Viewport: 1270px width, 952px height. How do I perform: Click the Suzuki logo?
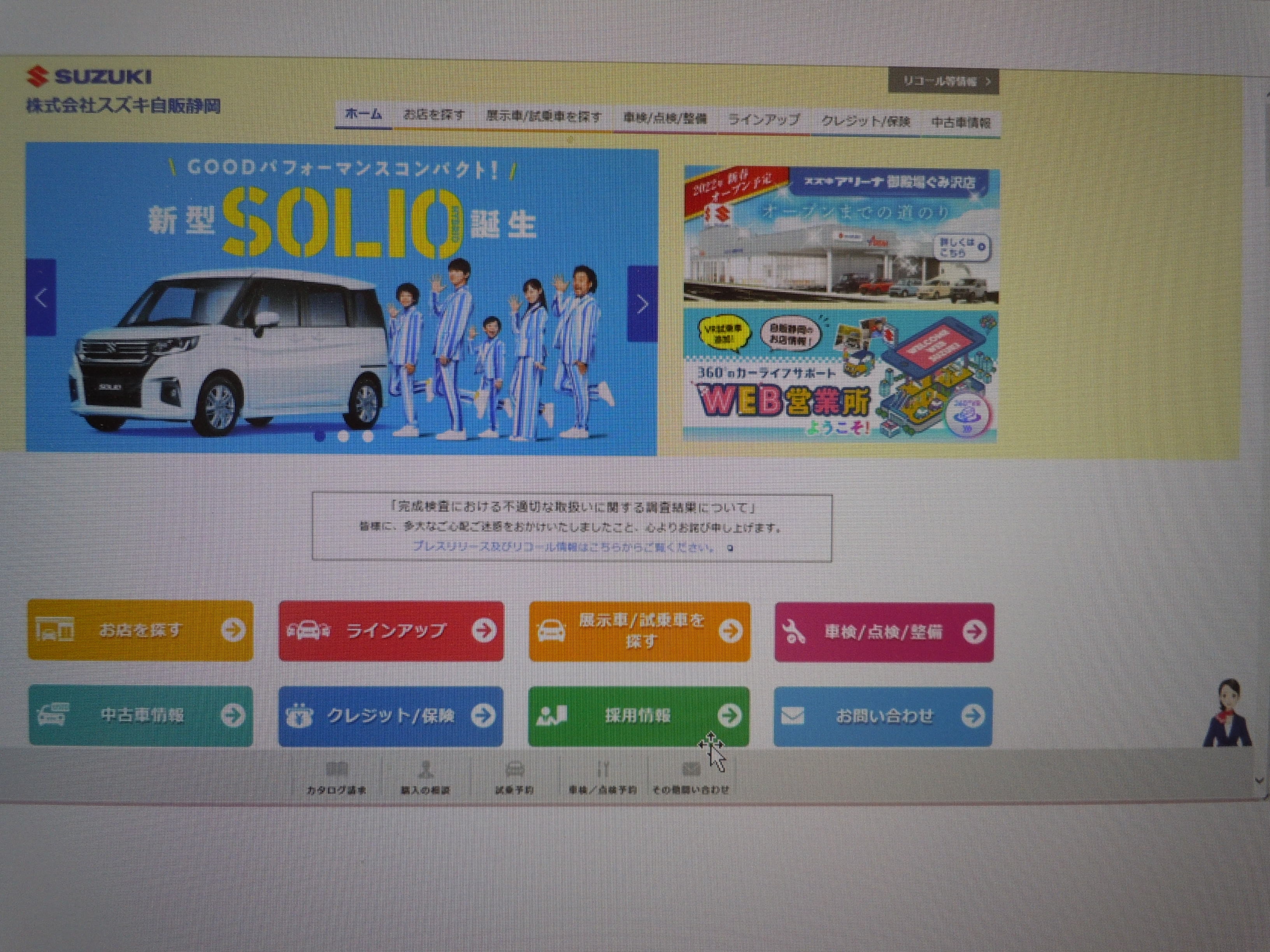[89, 76]
